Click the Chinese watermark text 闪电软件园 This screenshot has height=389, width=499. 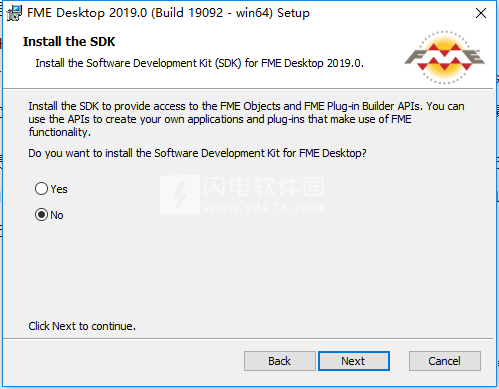click(x=264, y=186)
